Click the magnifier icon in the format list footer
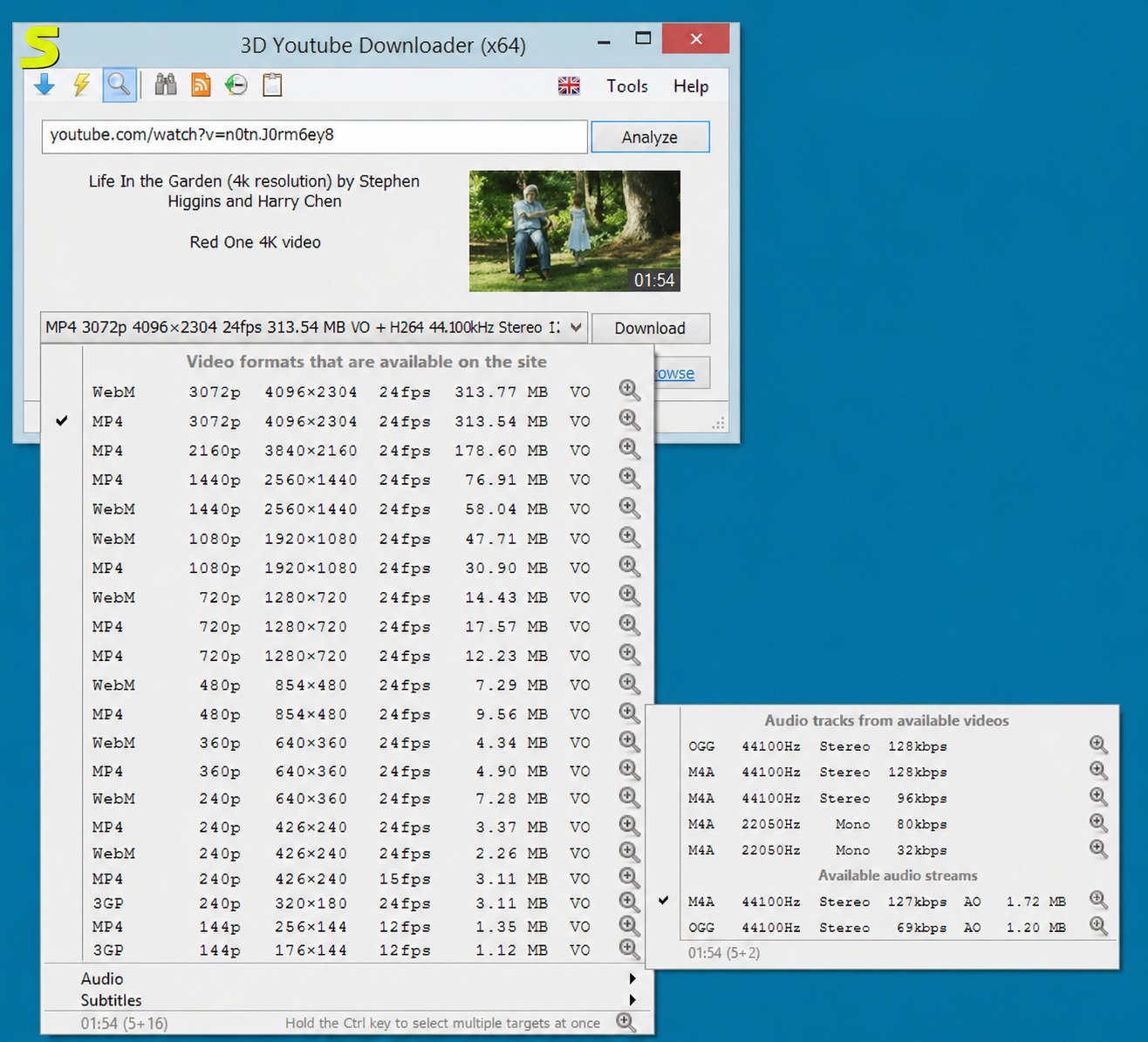 click(x=625, y=1022)
